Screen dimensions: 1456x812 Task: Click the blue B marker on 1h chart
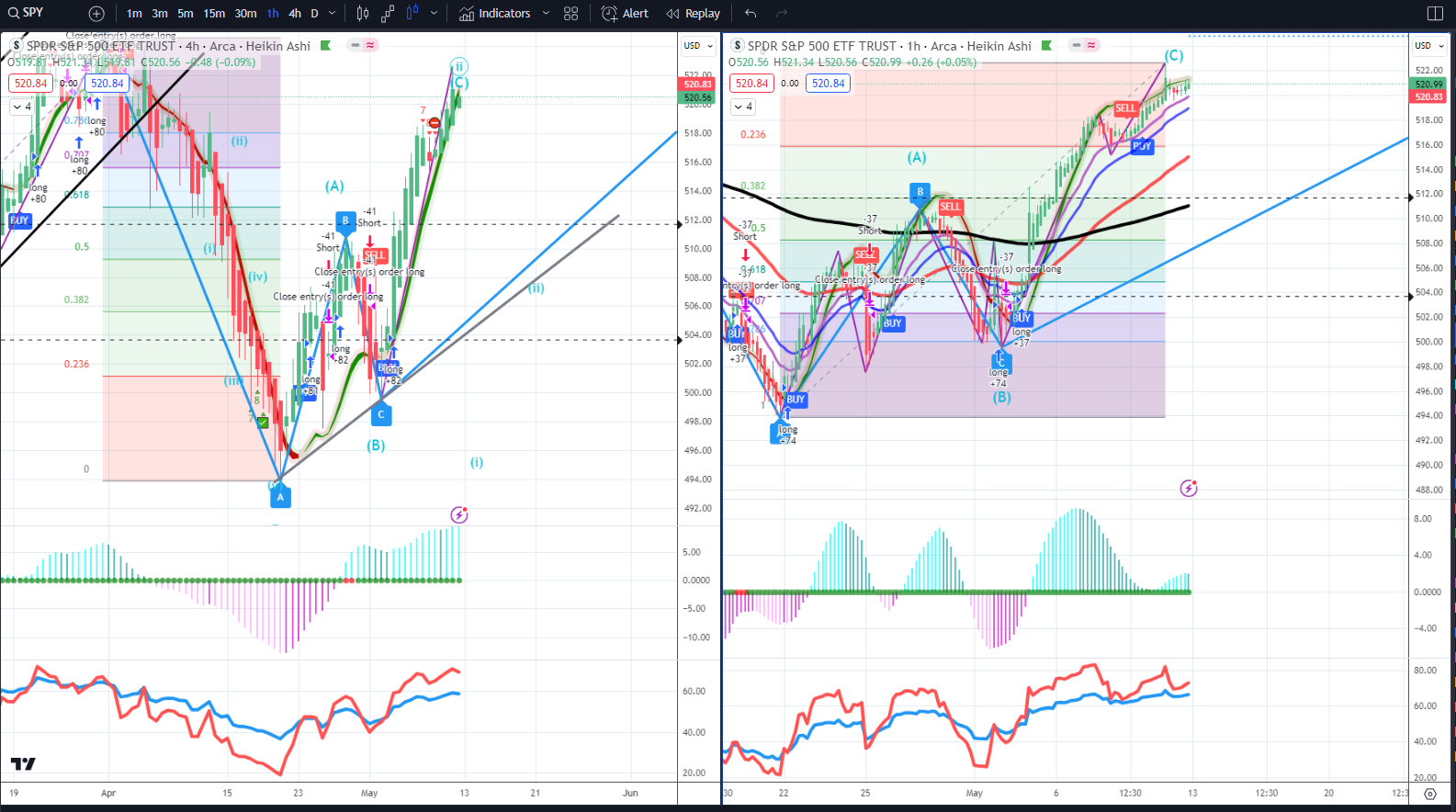pyautogui.click(x=920, y=192)
